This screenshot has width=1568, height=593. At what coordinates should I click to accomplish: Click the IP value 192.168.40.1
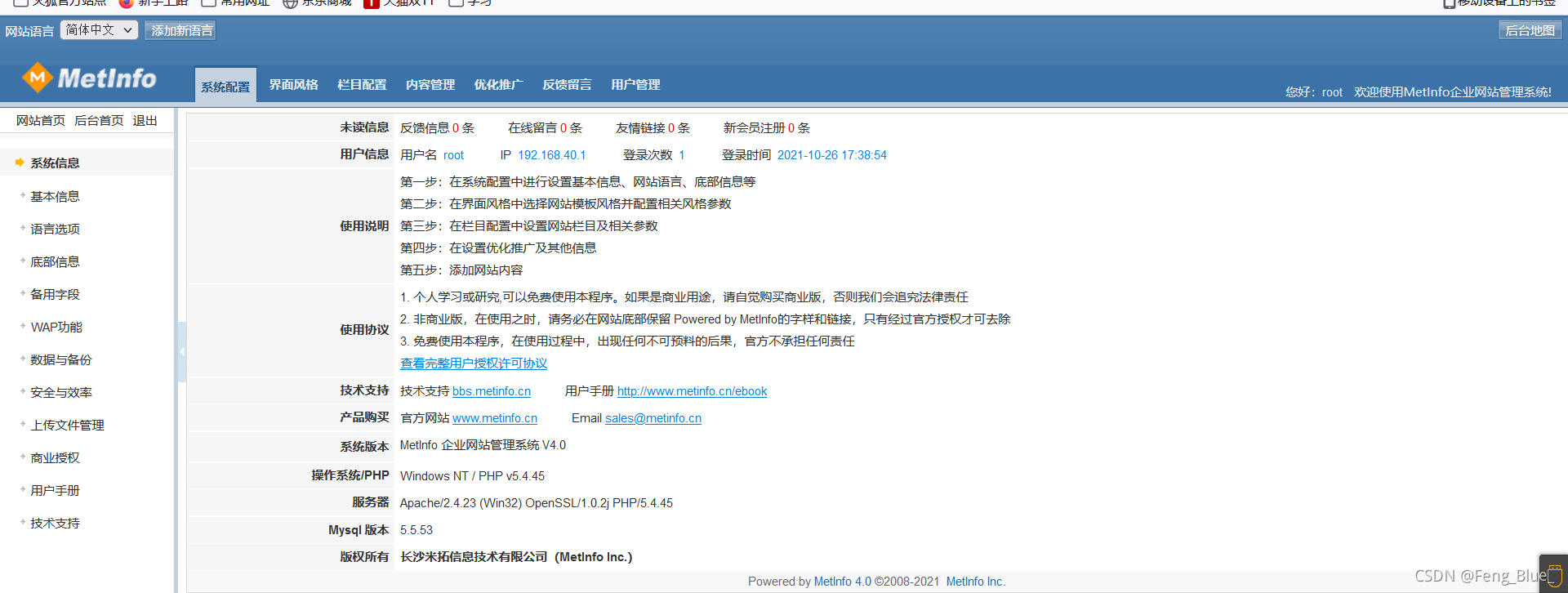tap(551, 155)
